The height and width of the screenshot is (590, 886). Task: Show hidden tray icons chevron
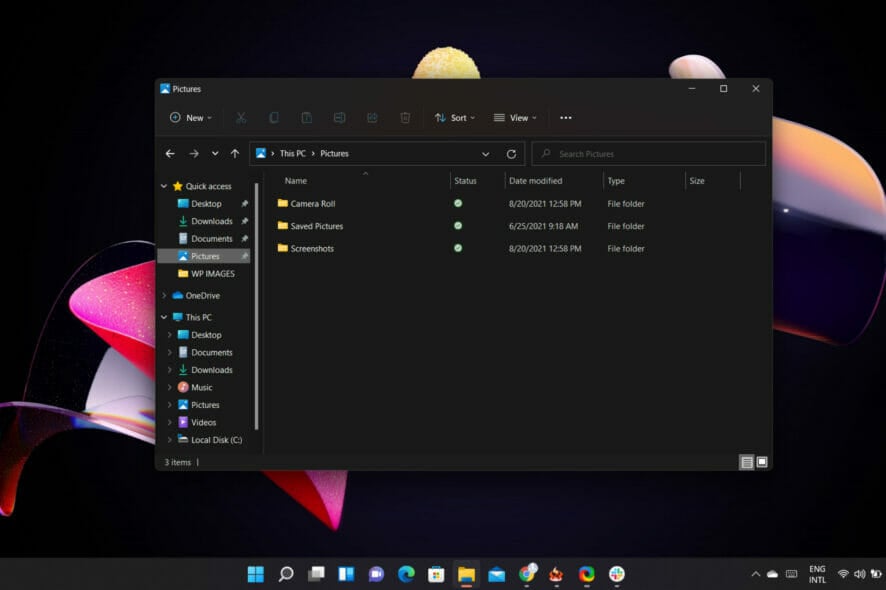(755, 574)
